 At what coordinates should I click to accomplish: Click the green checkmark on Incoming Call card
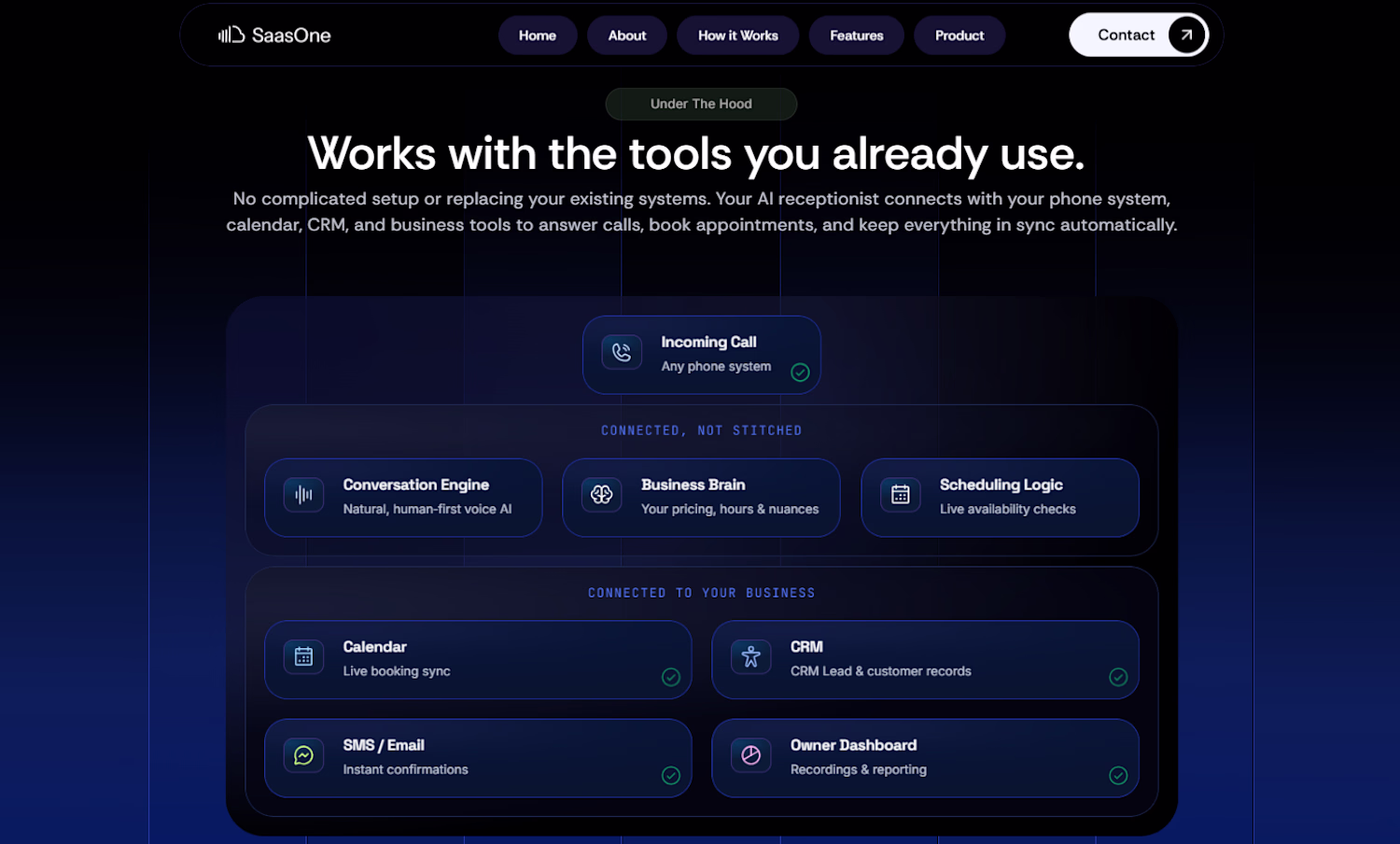800,373
